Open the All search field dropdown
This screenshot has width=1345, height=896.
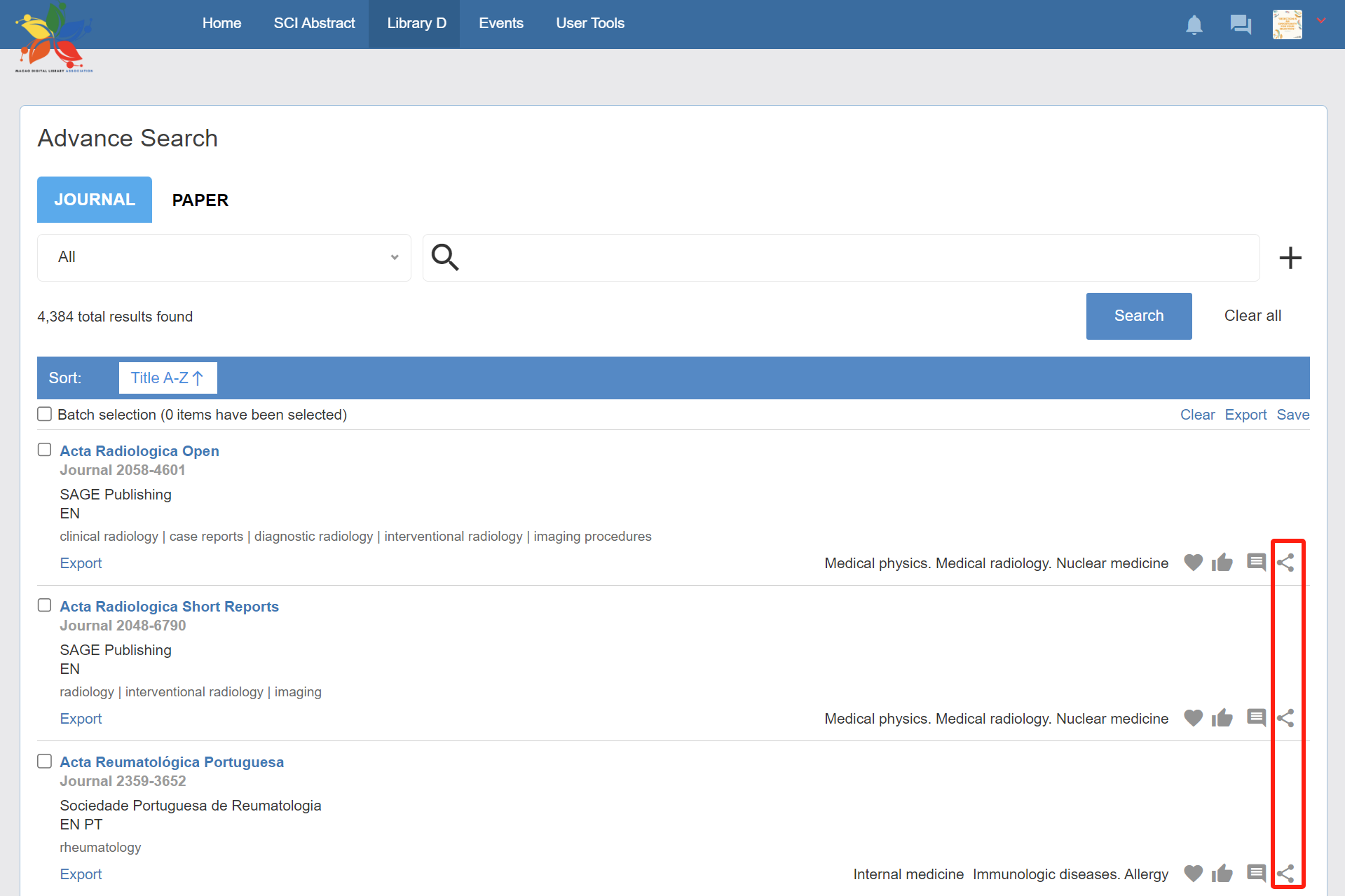tap(224, 258)
